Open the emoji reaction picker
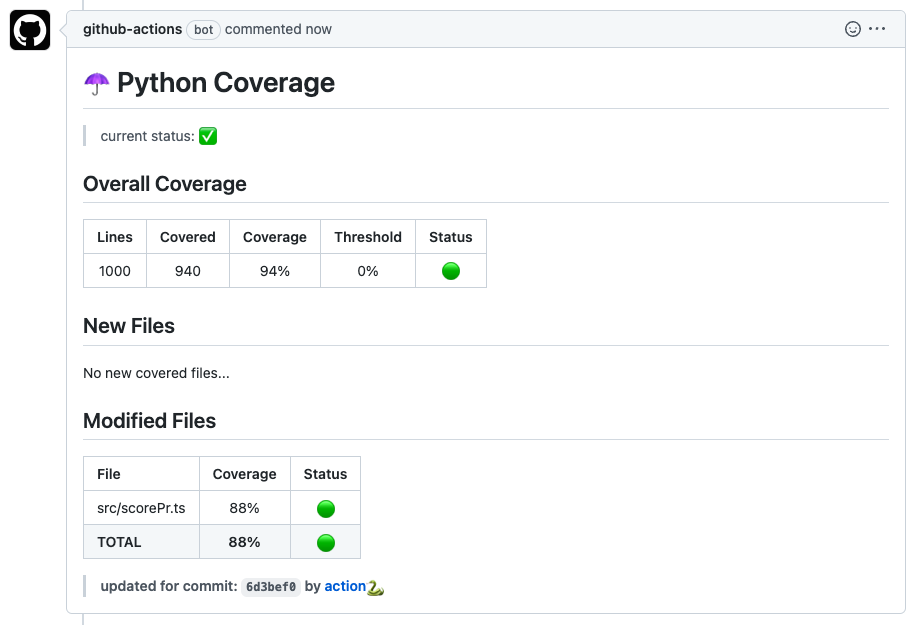 (x=854, y=29)
